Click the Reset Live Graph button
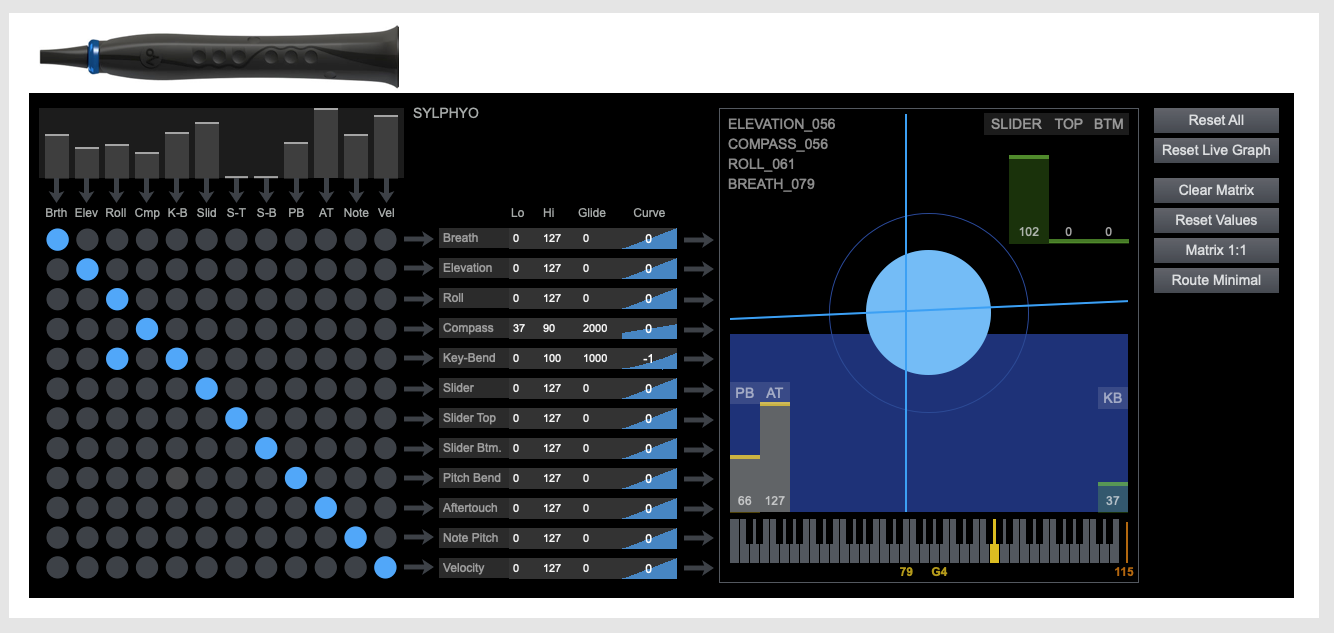Image resolution: width=1334 pixels, height=633 pixels. [1216, 150]
